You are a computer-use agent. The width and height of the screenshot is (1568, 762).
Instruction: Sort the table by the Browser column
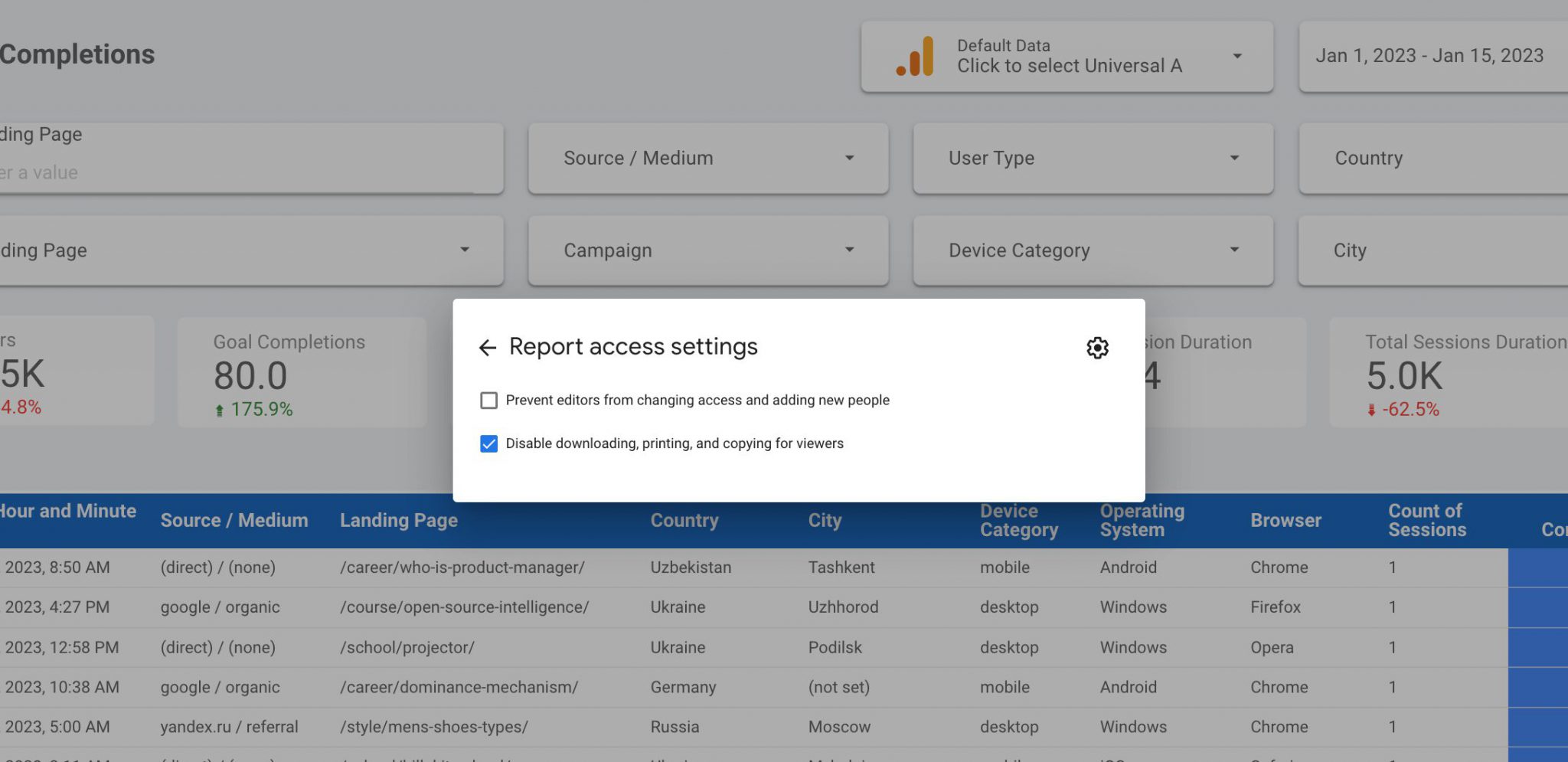point(1285,520)
